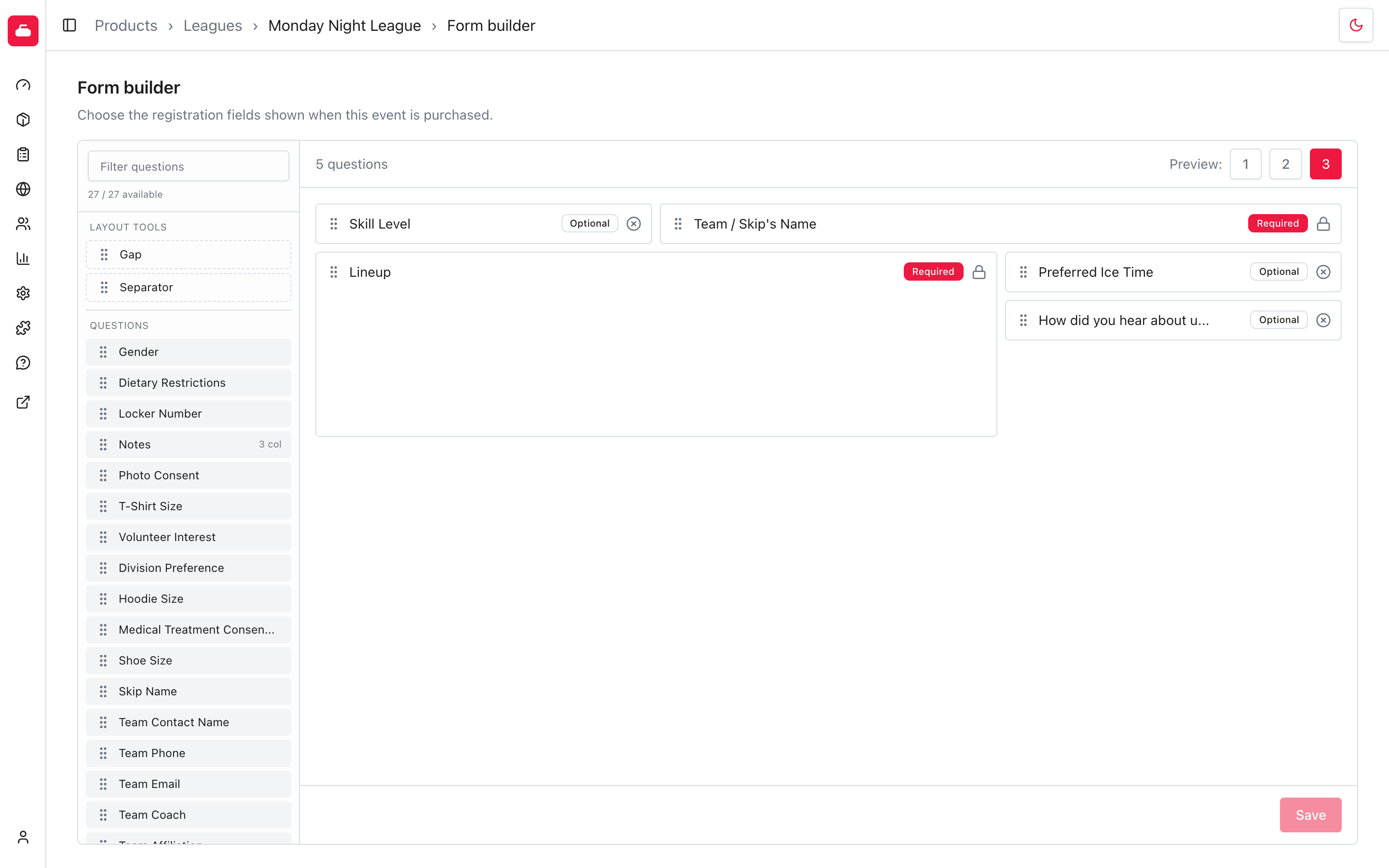Toggle Optional badge on How did you hear
The image size is (1389, 868).
click(x=1279, y=320)
